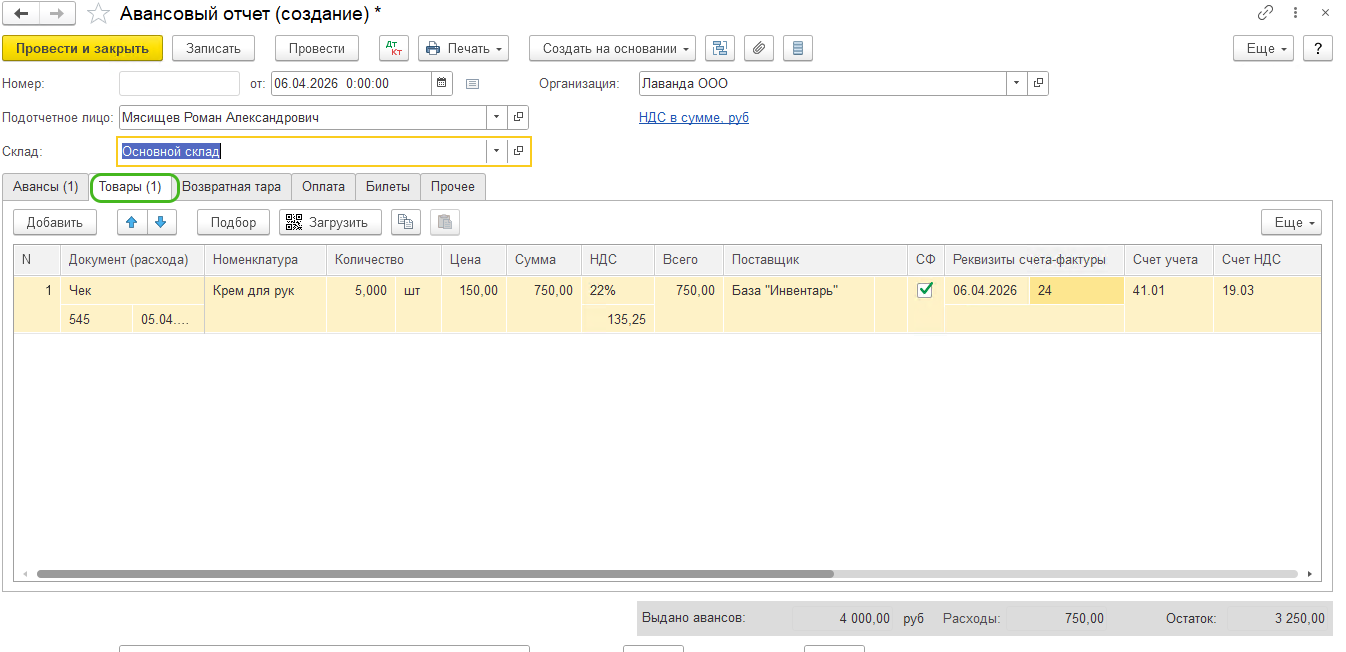Show Дт/Кт accounting entries
Image resolution: width=1346 pixels, height=652 pixels.
click(x=394, y=48)
